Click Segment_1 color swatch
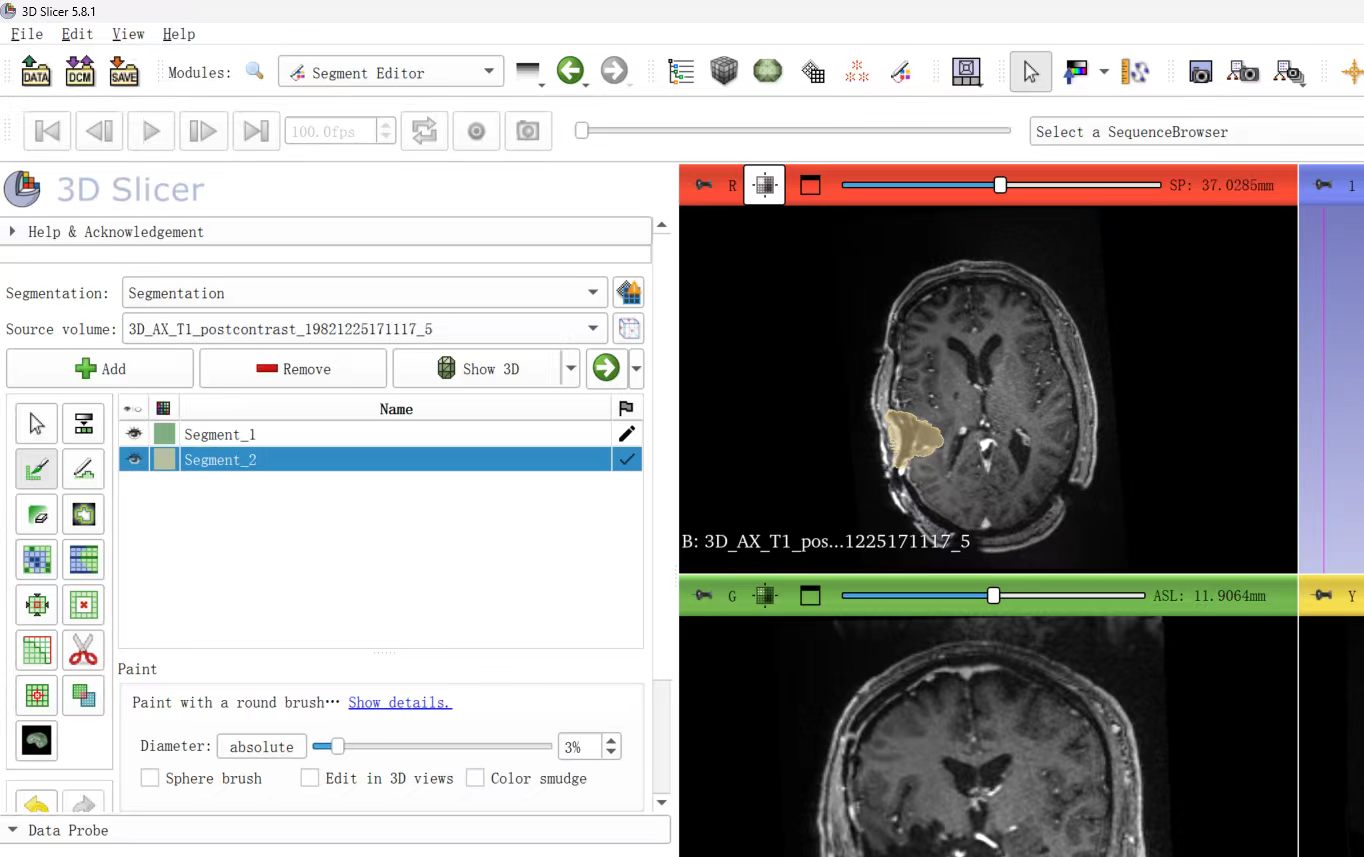 164,434
